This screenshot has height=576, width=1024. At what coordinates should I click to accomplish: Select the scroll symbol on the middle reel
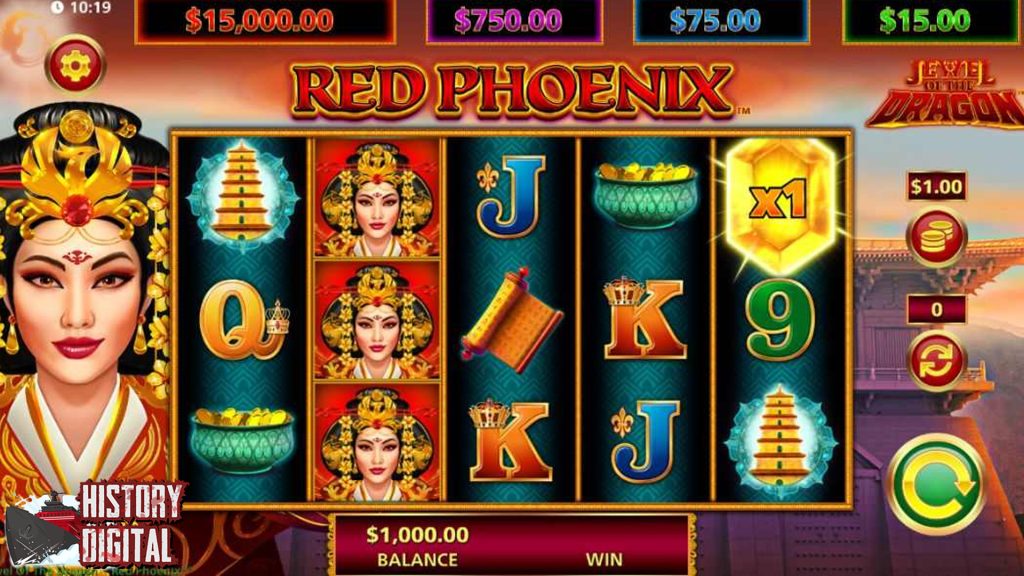click(x=512, y=320)
